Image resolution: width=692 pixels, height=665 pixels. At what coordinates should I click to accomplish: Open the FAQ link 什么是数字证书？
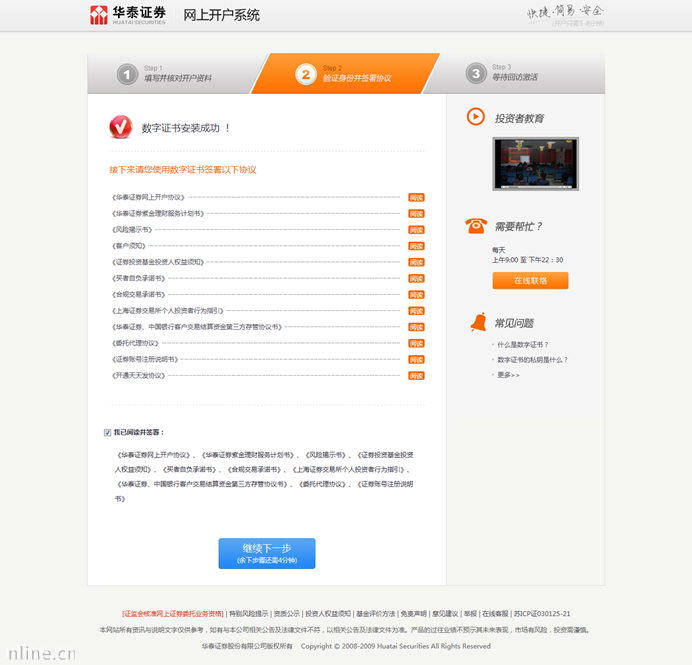coord(523,345)
